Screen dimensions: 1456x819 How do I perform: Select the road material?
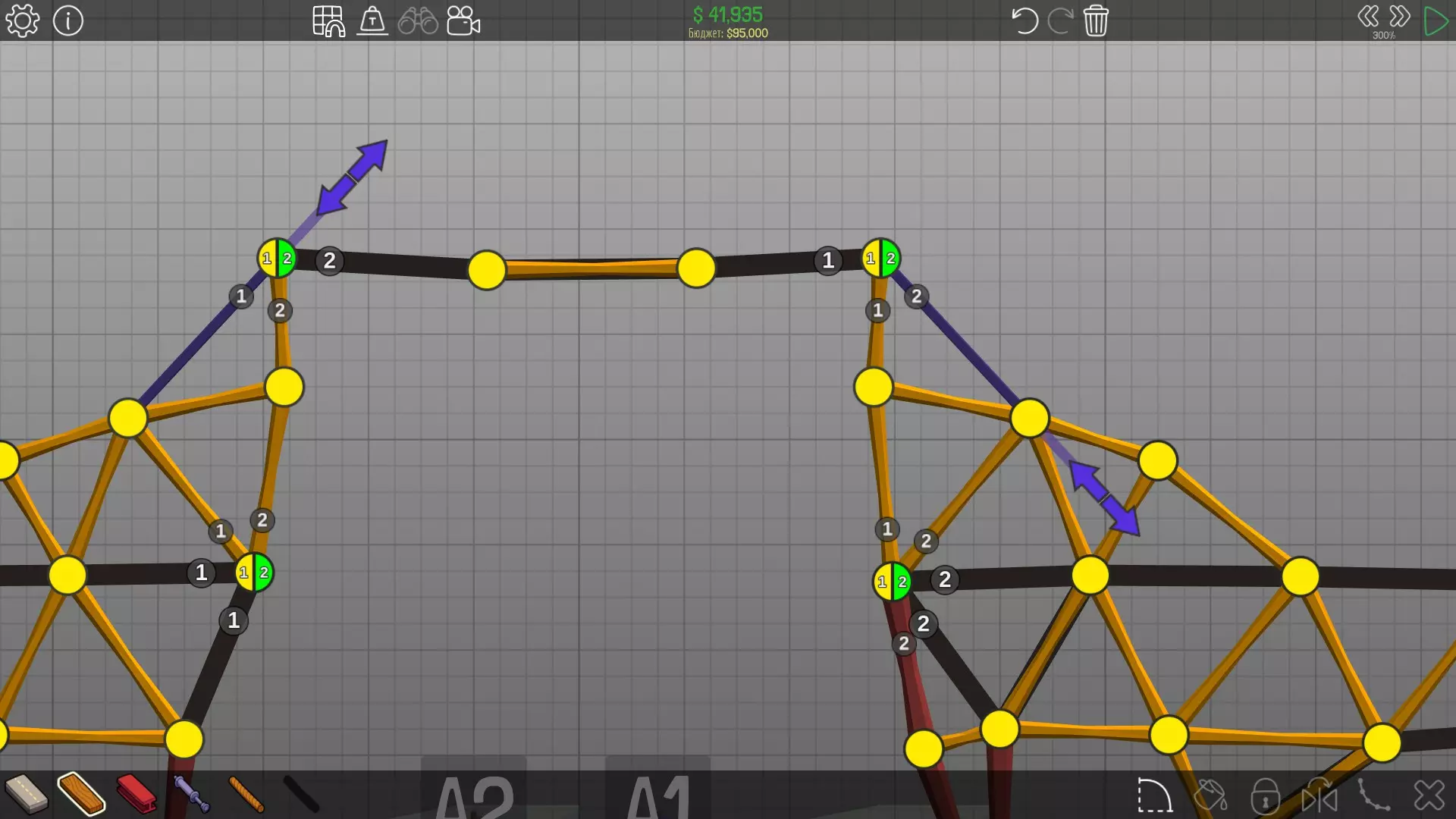pos(26,793)
